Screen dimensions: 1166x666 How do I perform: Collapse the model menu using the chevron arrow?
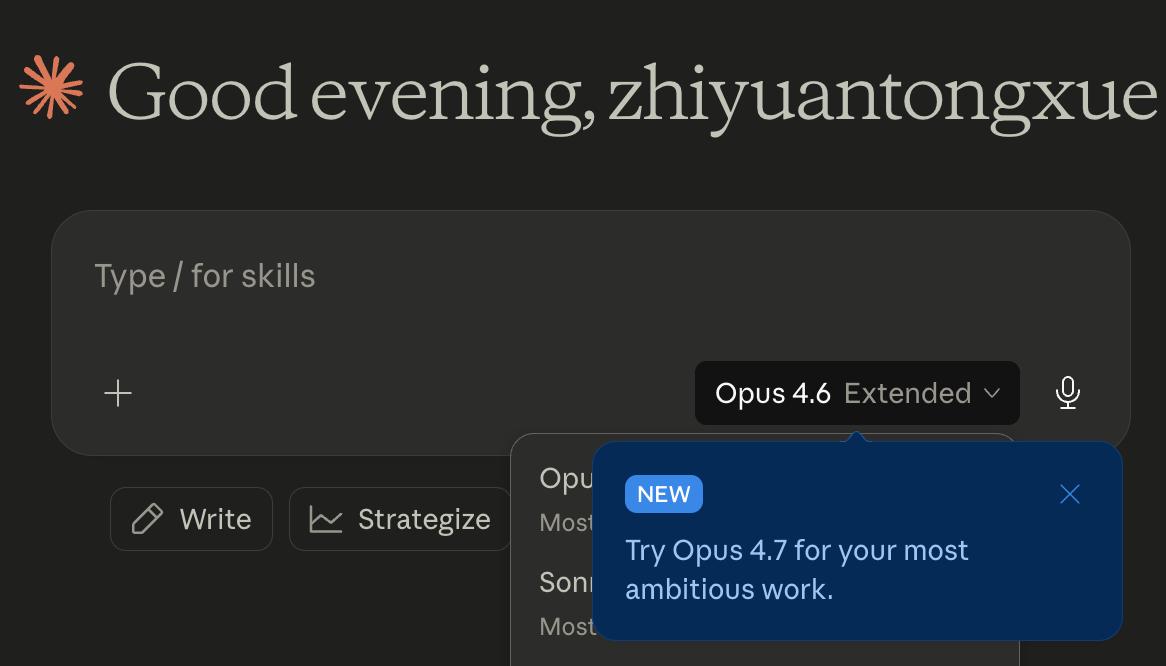click(992, 393)
